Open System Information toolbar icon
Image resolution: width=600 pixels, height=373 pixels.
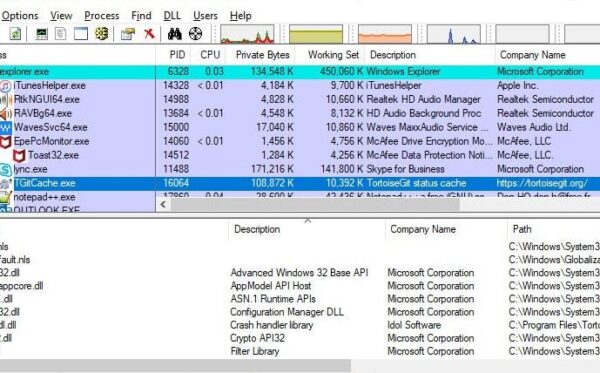pyautogui.click(x=42, y=34)
